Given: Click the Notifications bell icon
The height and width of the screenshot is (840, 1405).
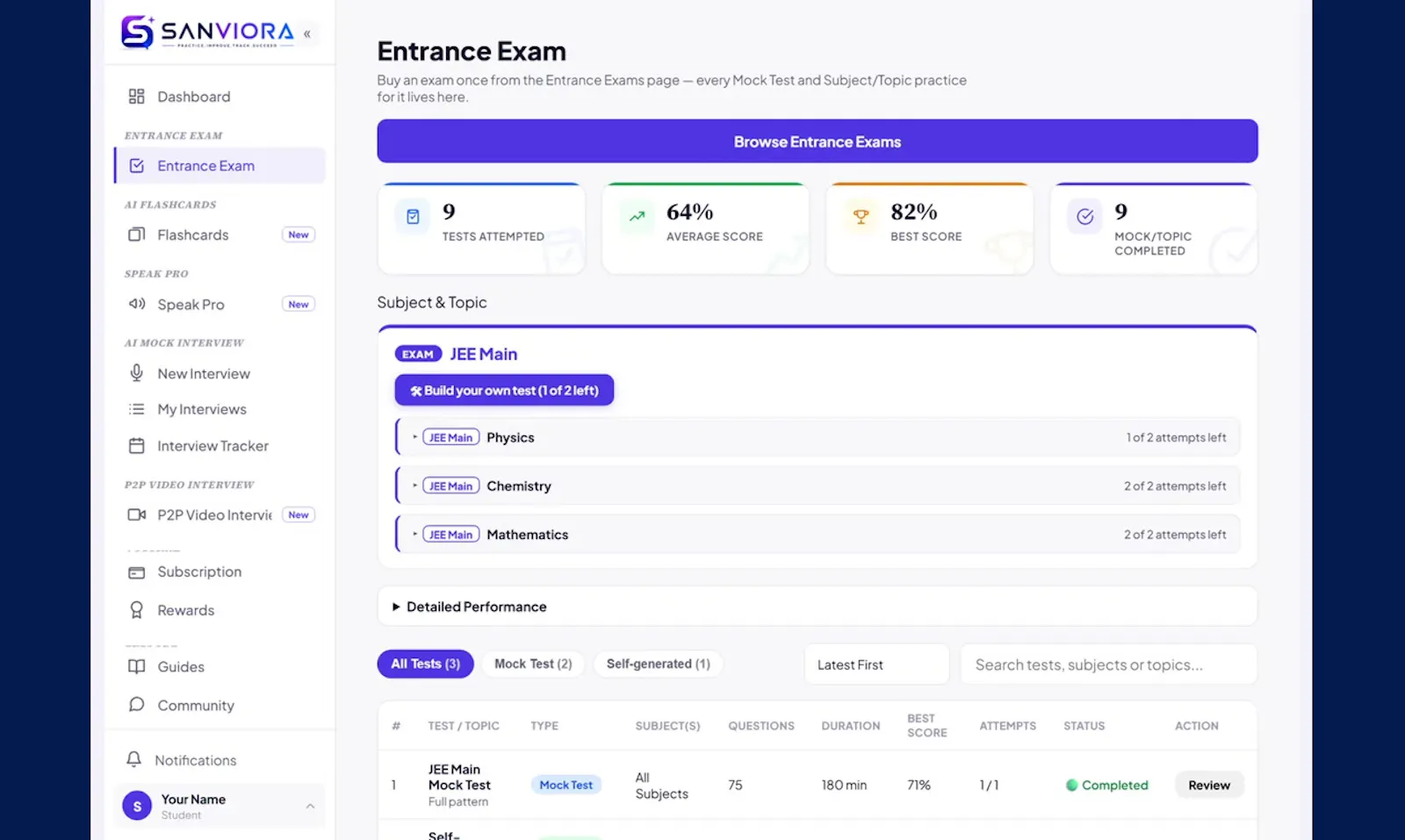Looking at the screenshot, I should pos(134,759).
